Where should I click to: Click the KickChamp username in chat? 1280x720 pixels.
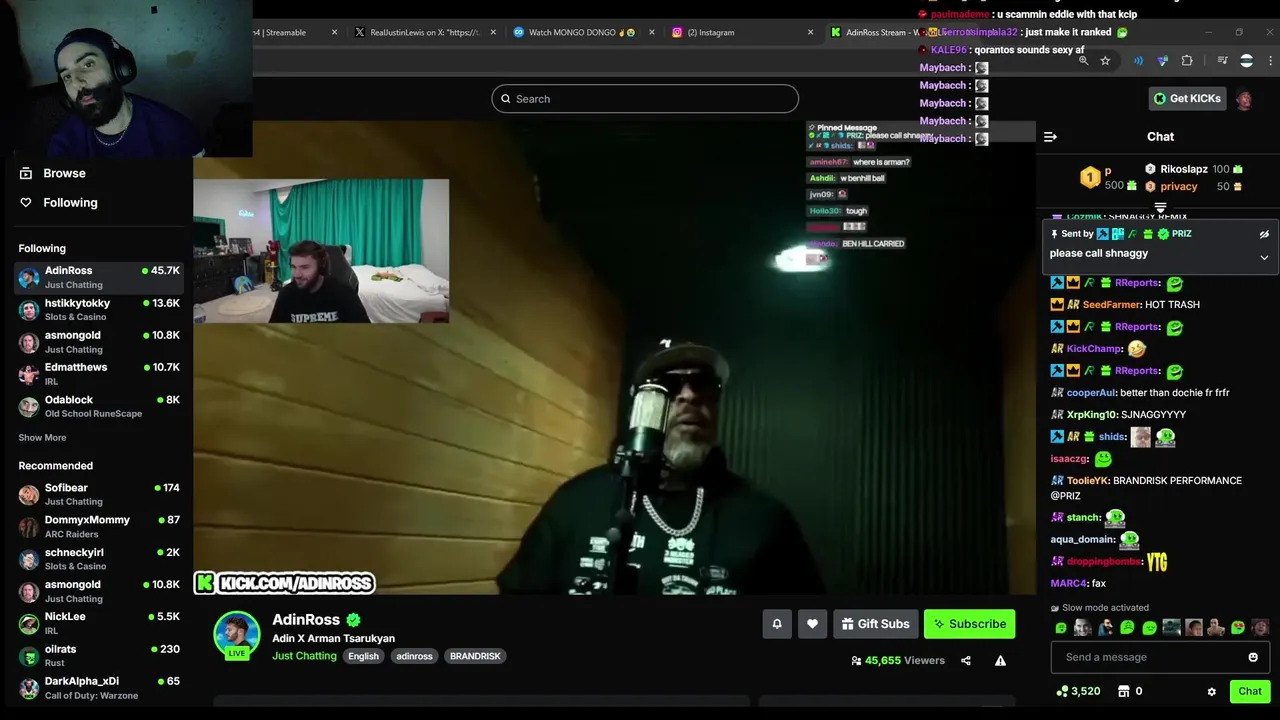[x=1094, y=349]
